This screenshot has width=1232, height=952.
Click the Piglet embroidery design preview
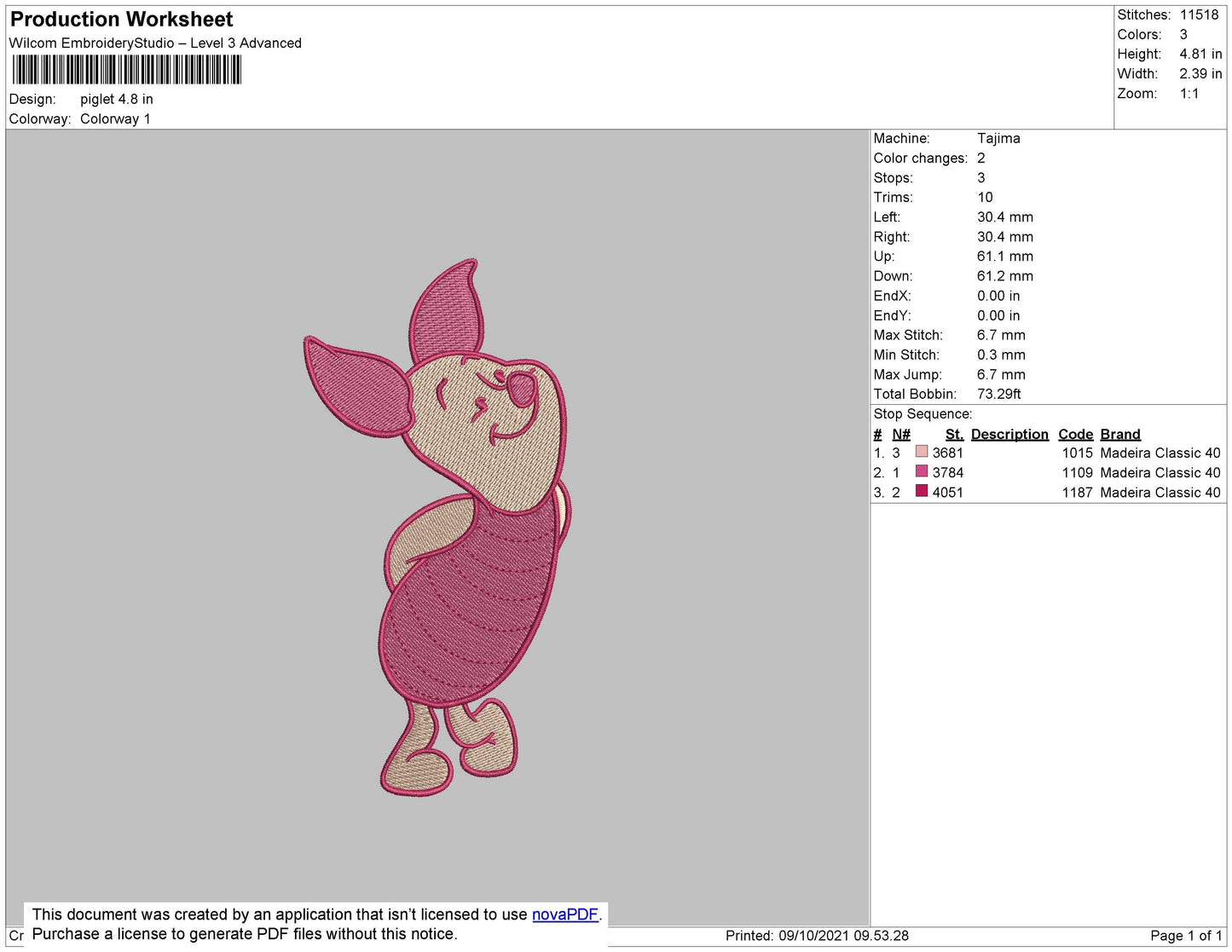coord(437,528)
